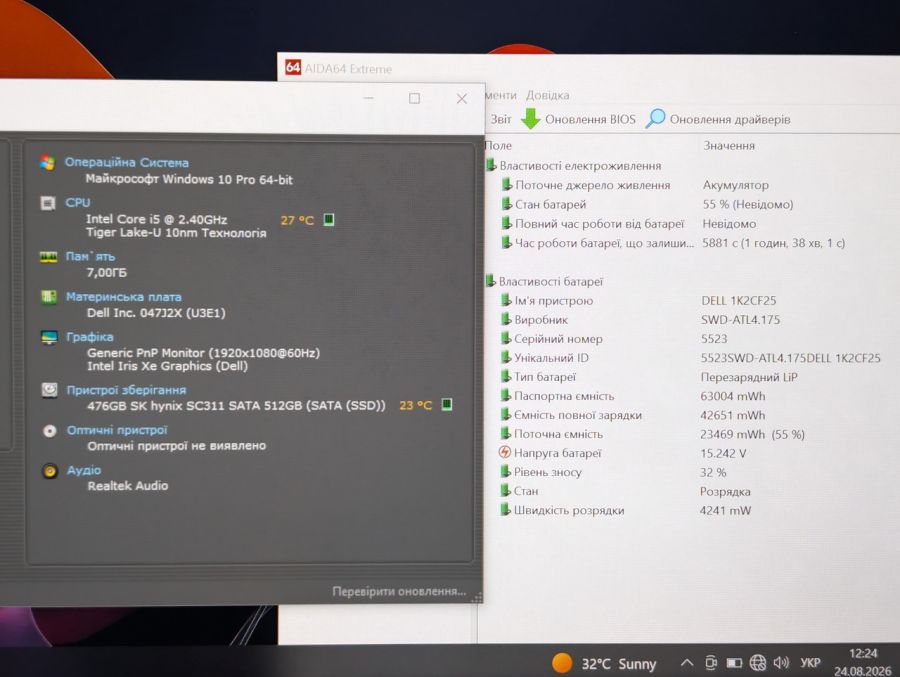Screen dimensions: 900x677
Task: Click icon beside Поточне джерело живлення
Action: 507,185
